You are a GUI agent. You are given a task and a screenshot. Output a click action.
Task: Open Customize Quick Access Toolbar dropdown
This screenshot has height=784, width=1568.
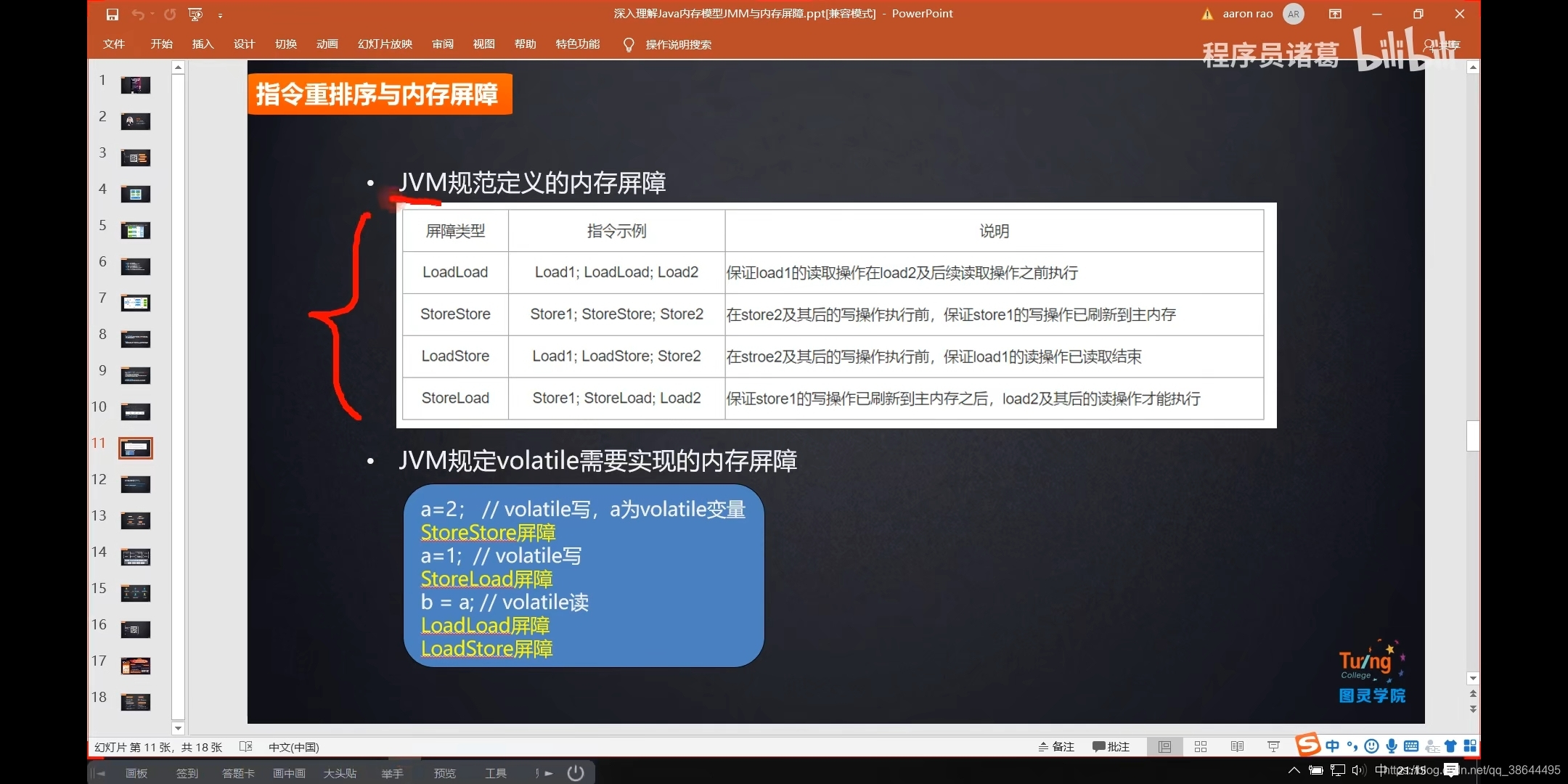[220, 15]
